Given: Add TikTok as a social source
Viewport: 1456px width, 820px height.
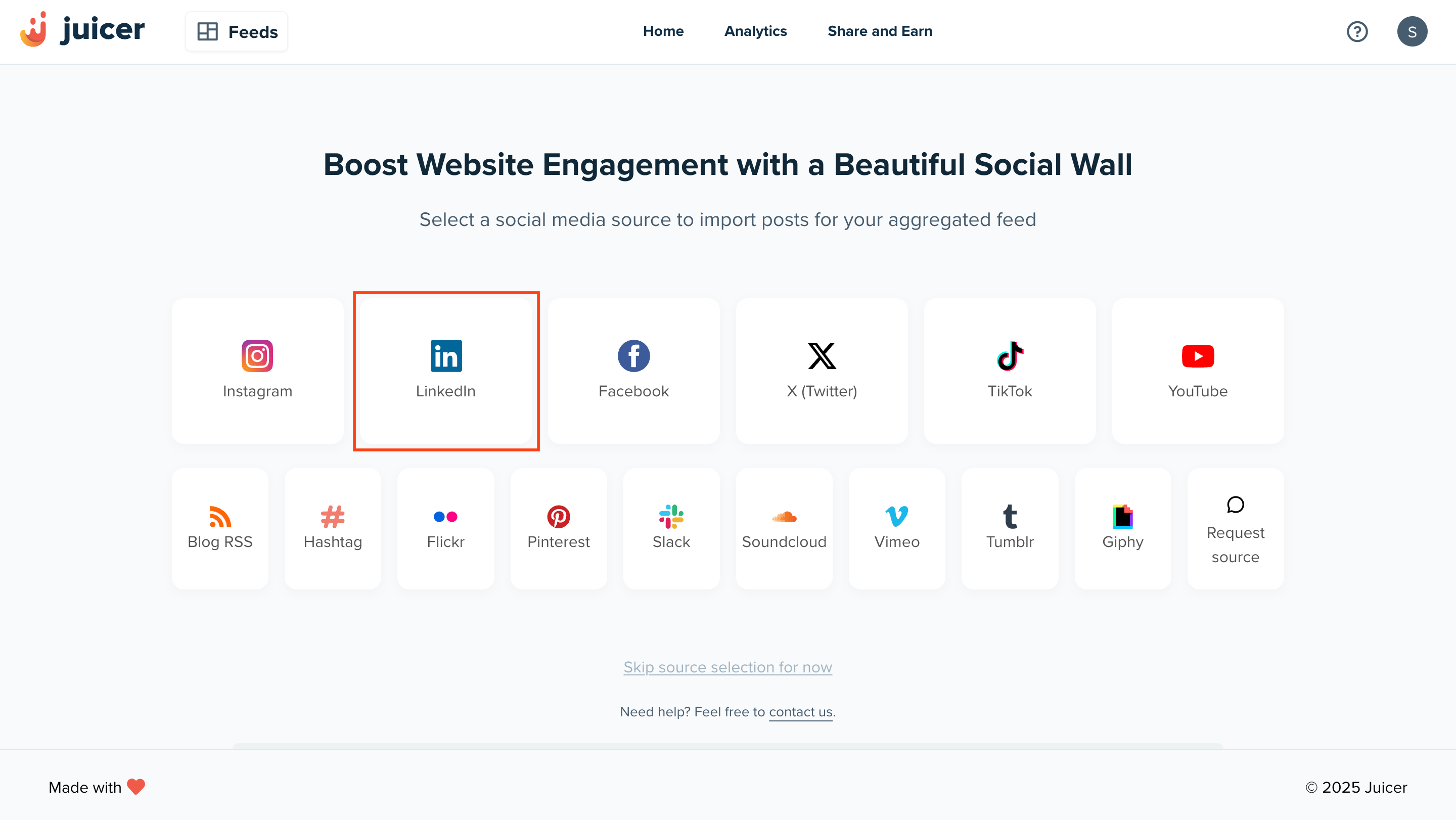Looking at the screenshot, I should (x=1010, y=371).
